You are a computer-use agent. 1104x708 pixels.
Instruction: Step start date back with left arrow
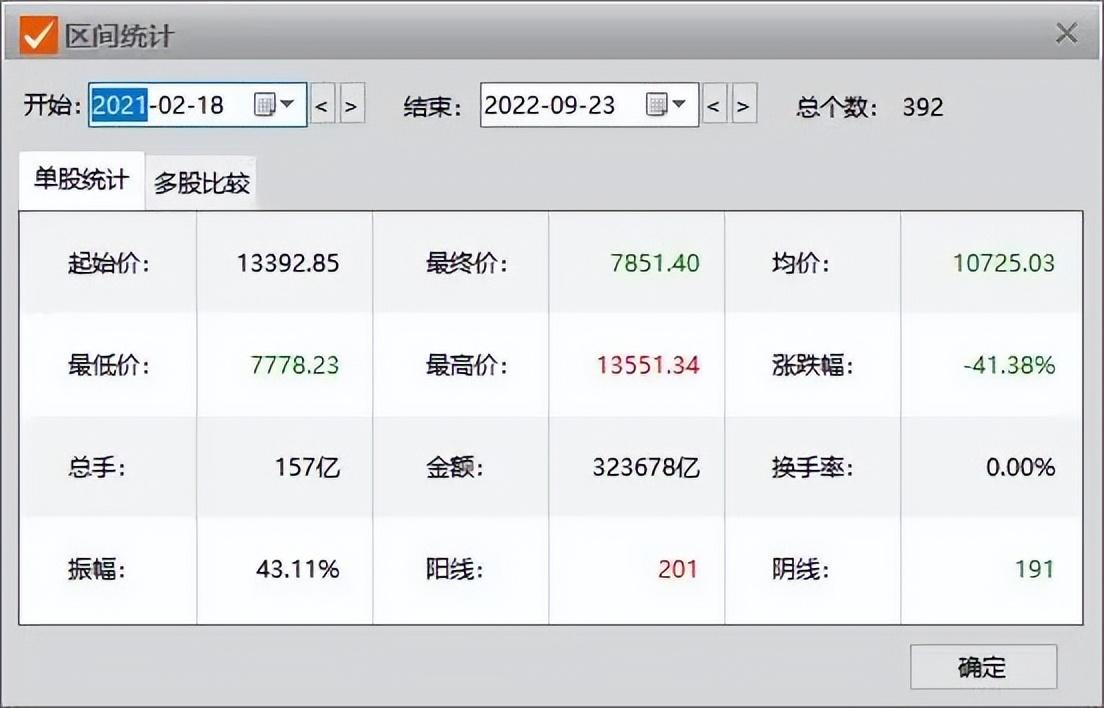322,105
